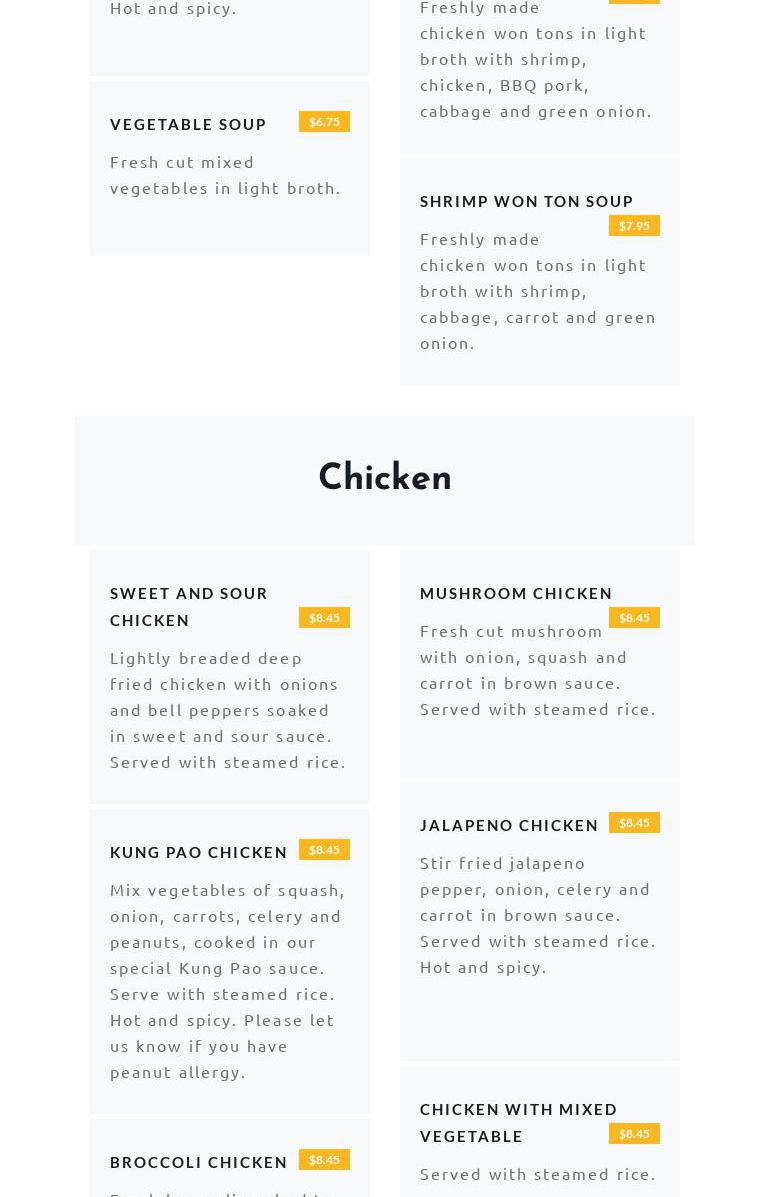The image size is (770, 1197).
Task: Select the Chicken with Mixed Vegetable title
Action: click(519, 1122)
